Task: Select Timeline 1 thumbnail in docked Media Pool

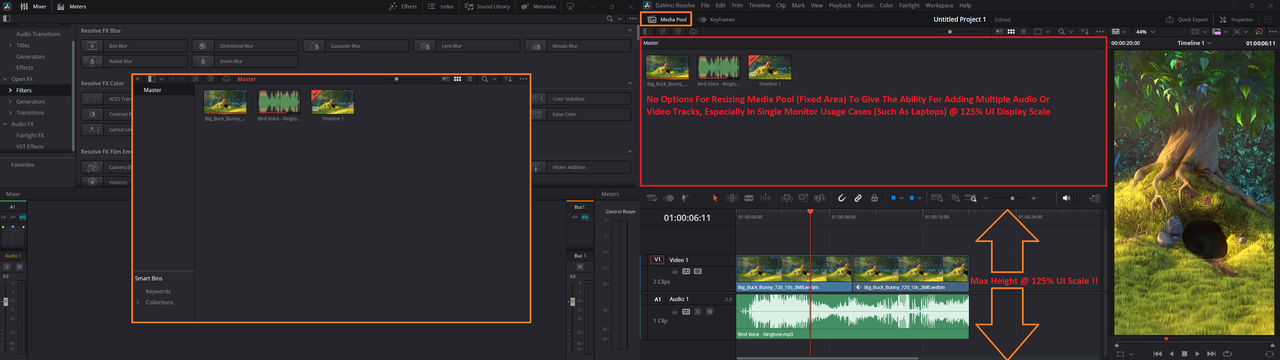Action: [769, 66]
